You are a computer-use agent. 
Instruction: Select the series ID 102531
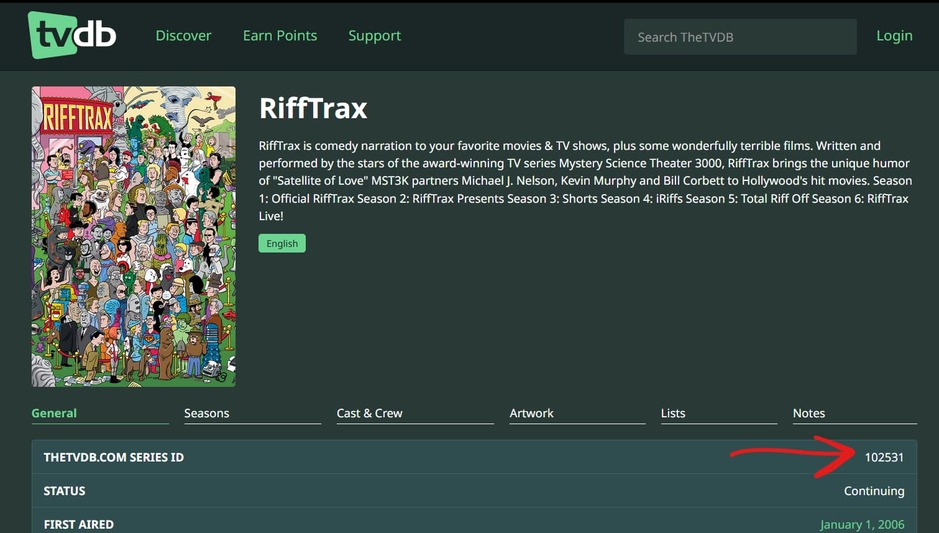coord(884,458)
